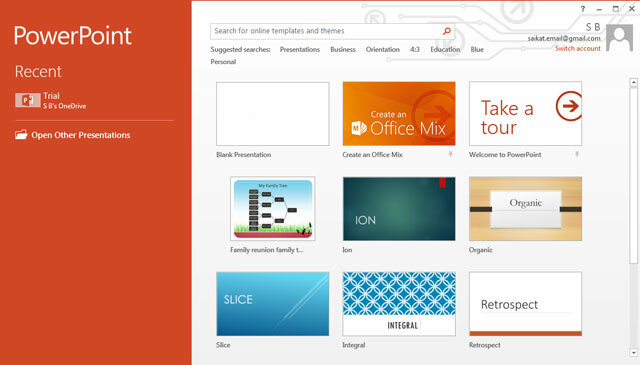Click the user profile avatar picture

coord(619,38)
